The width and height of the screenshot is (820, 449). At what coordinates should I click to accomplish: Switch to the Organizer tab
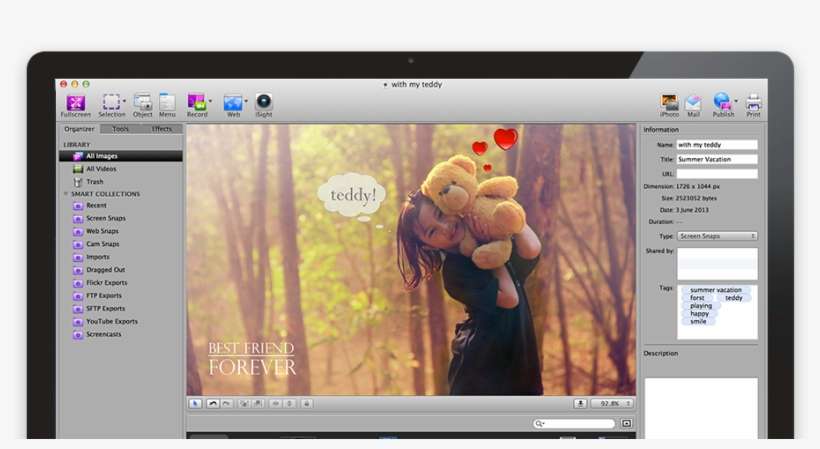click(x=79, y=129)
